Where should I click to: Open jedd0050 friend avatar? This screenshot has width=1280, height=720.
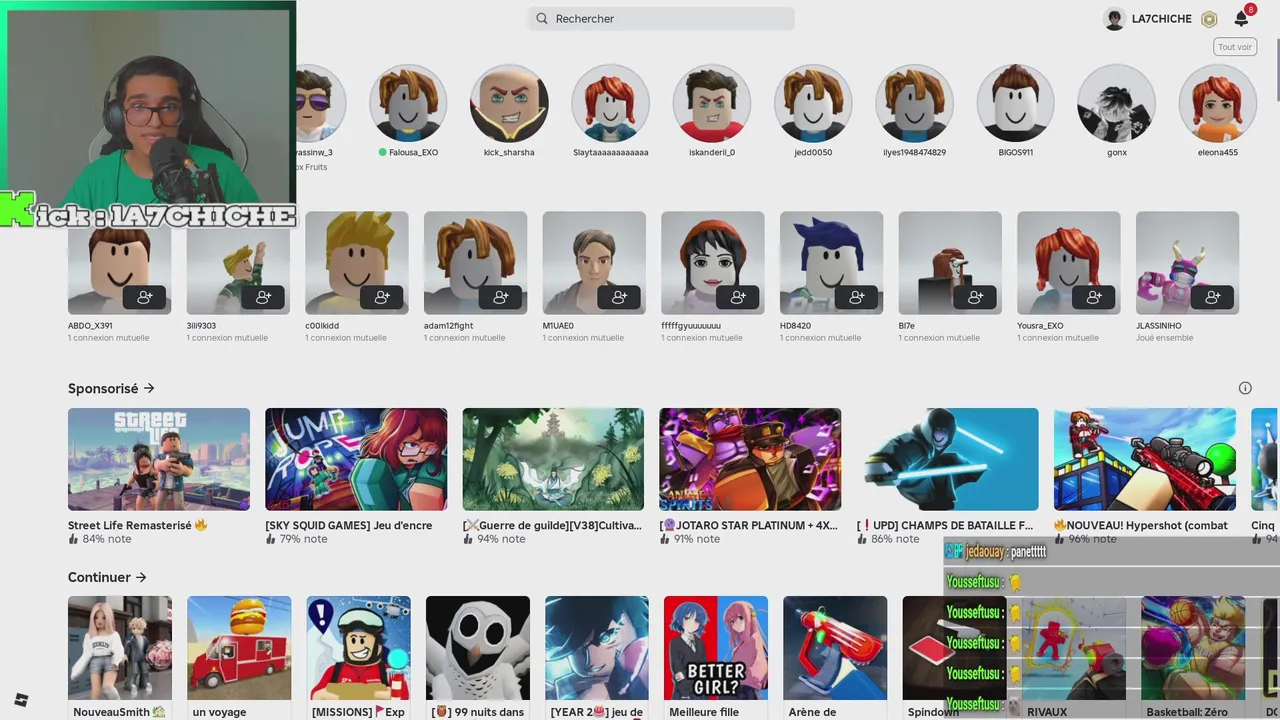click(x=813, y=103)
